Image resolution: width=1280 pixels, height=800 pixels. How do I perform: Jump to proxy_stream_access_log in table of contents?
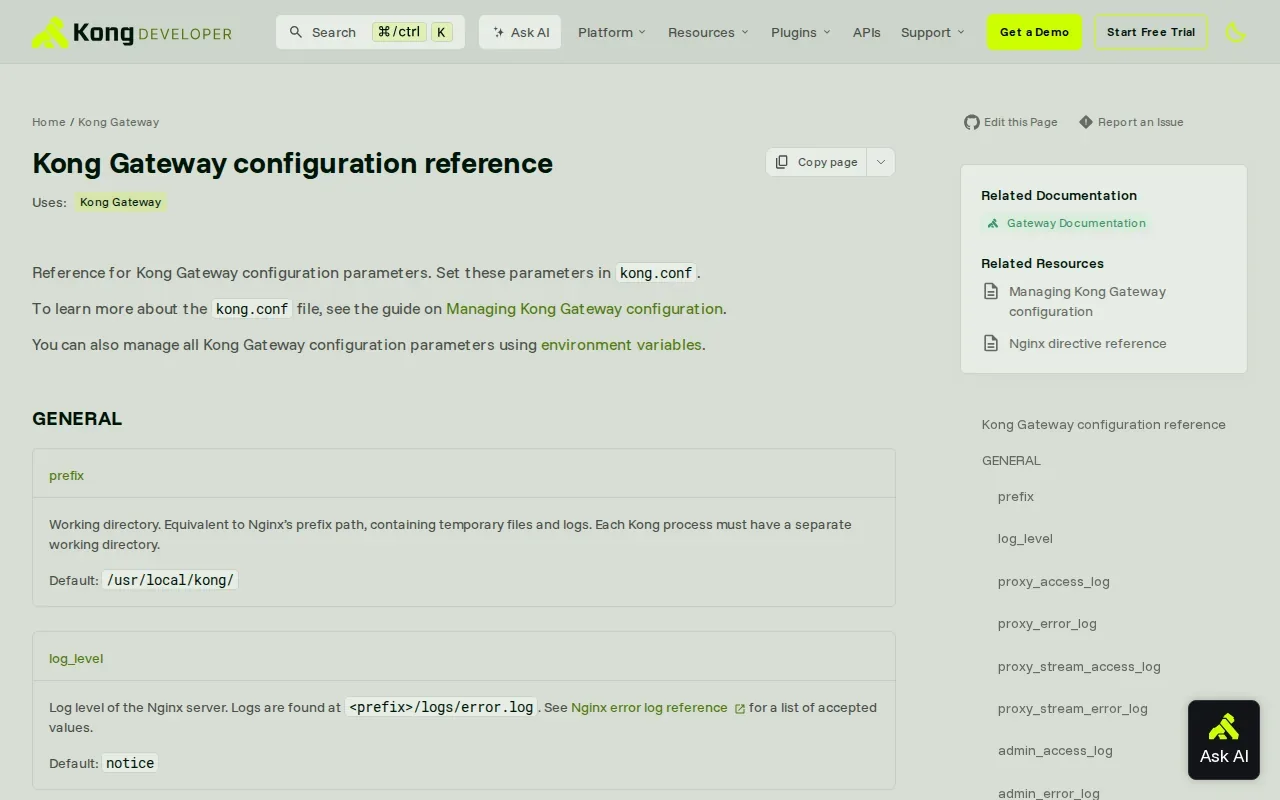tap(1079, 666)
